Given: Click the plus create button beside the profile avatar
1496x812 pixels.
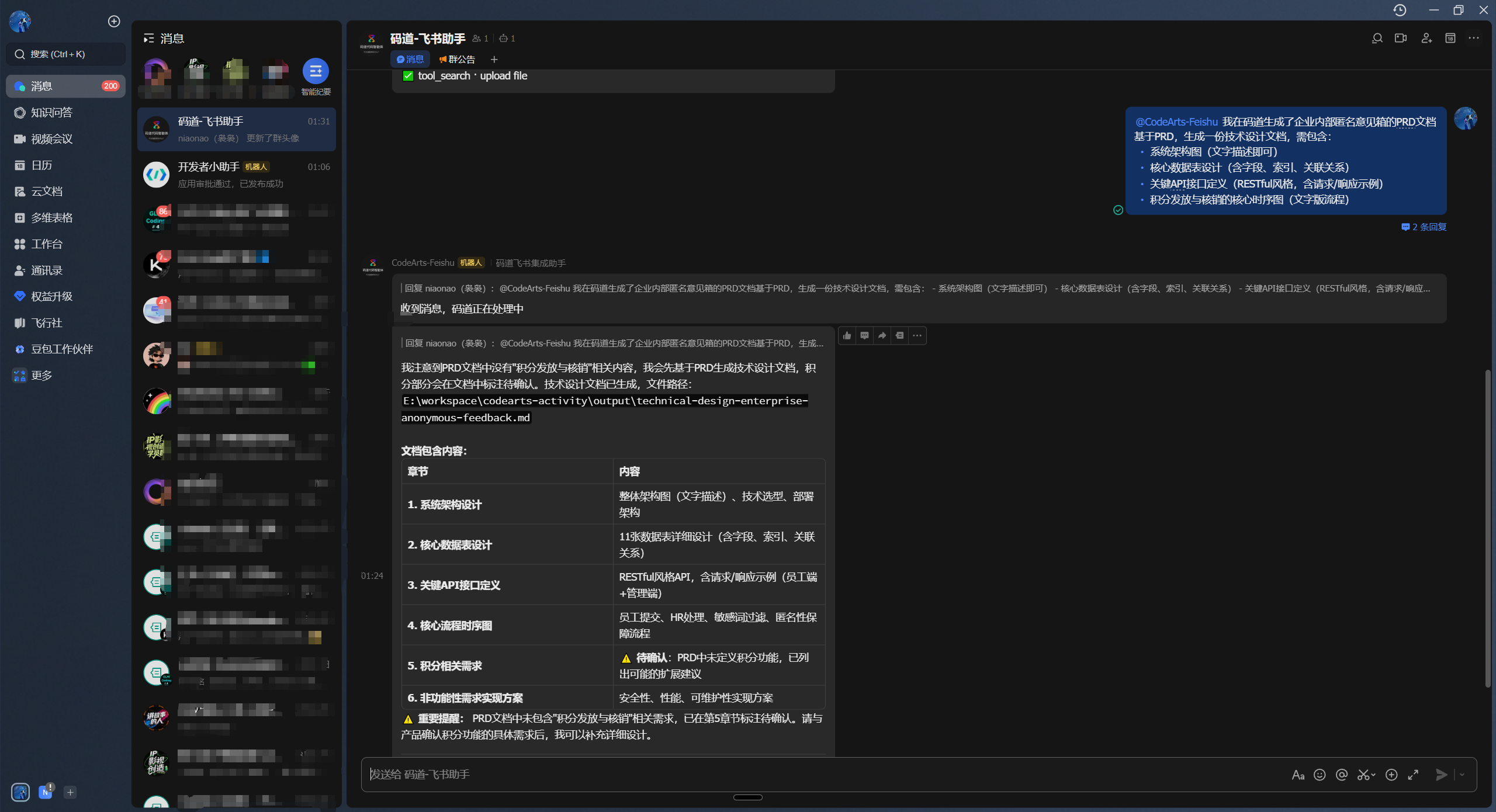Looking at the screenshot, I should pyautogui.click(x=114, y=22).
